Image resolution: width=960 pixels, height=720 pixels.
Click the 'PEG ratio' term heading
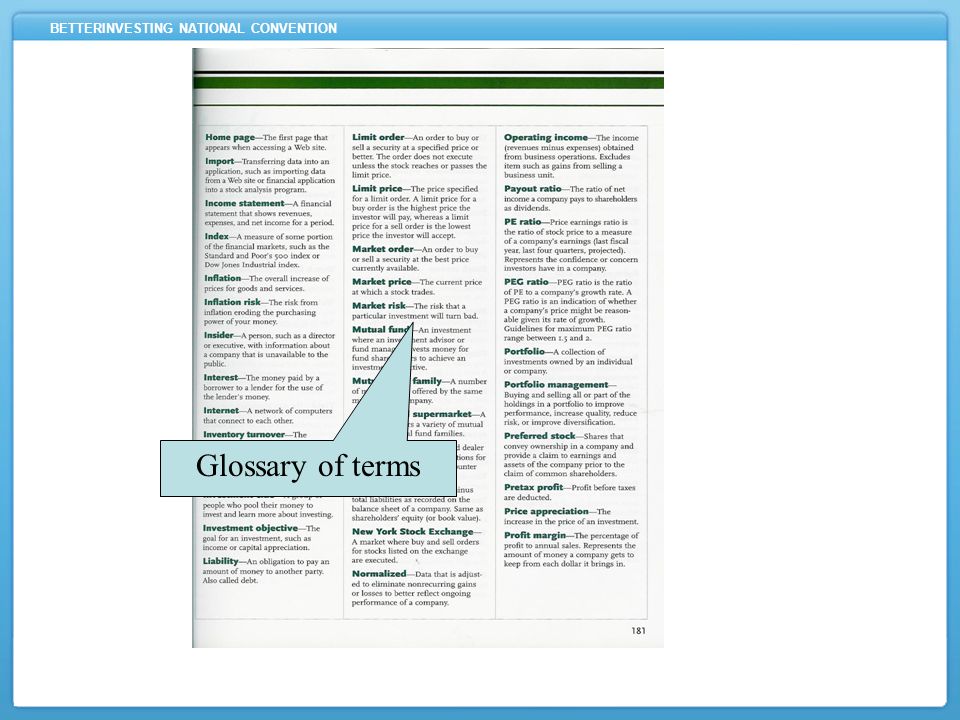point(526,282)
